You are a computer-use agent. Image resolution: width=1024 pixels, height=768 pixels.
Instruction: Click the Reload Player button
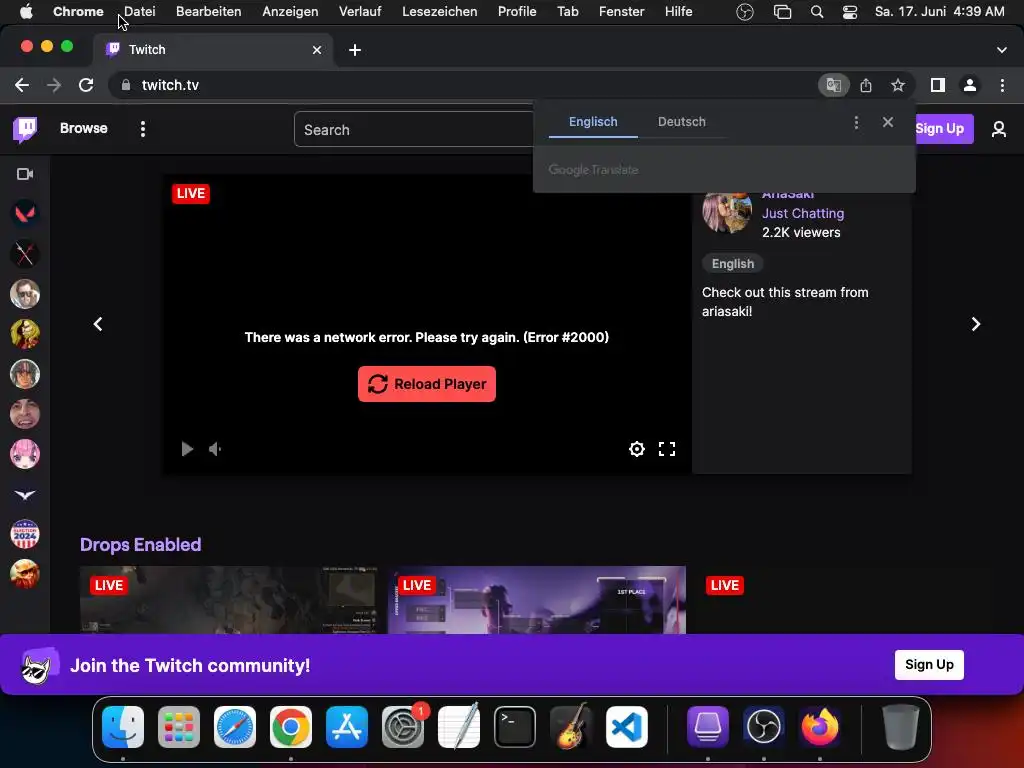(x=426, y=384)
